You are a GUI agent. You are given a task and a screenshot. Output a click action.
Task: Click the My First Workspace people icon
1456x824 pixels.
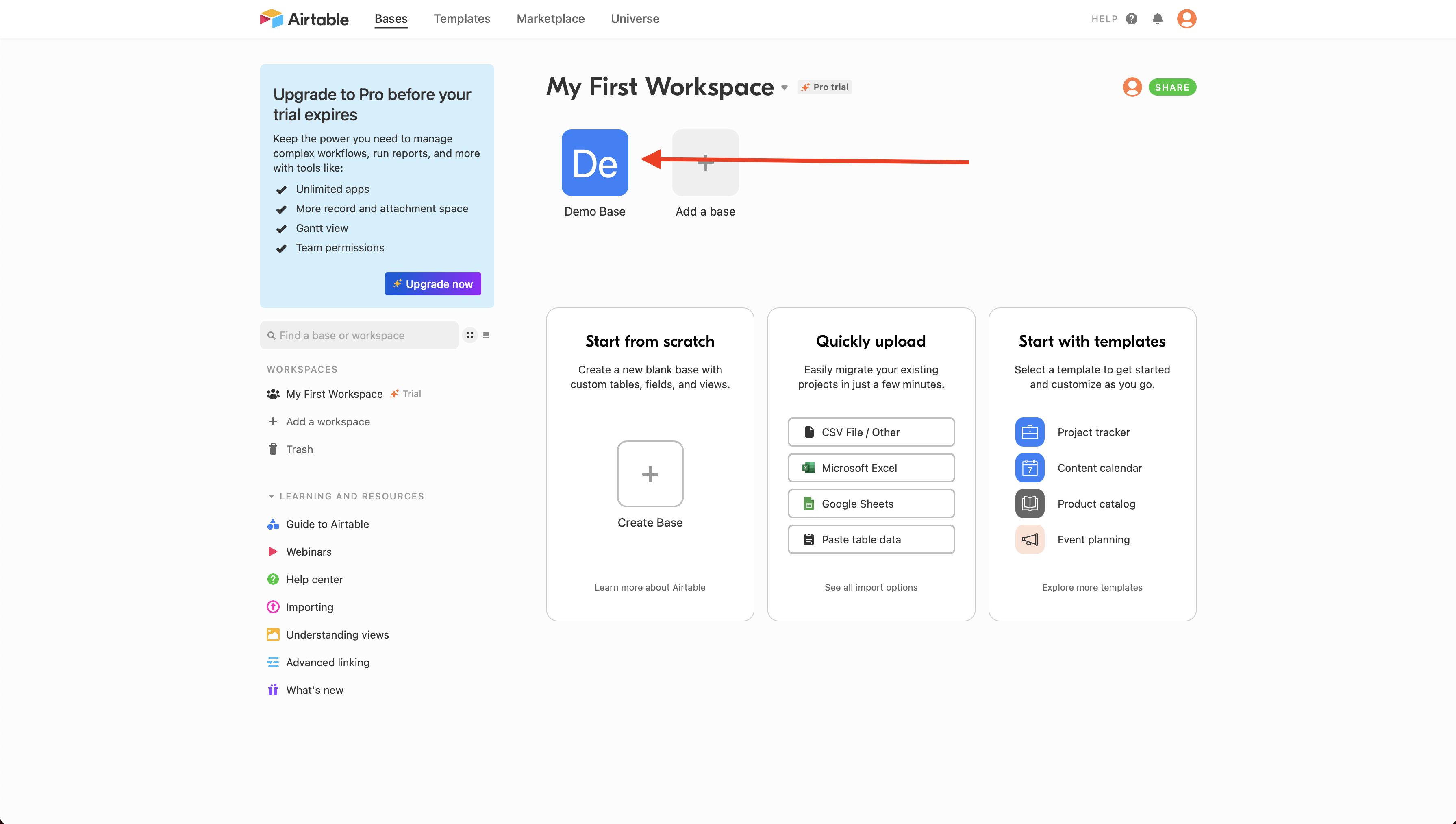pos(273,394)
